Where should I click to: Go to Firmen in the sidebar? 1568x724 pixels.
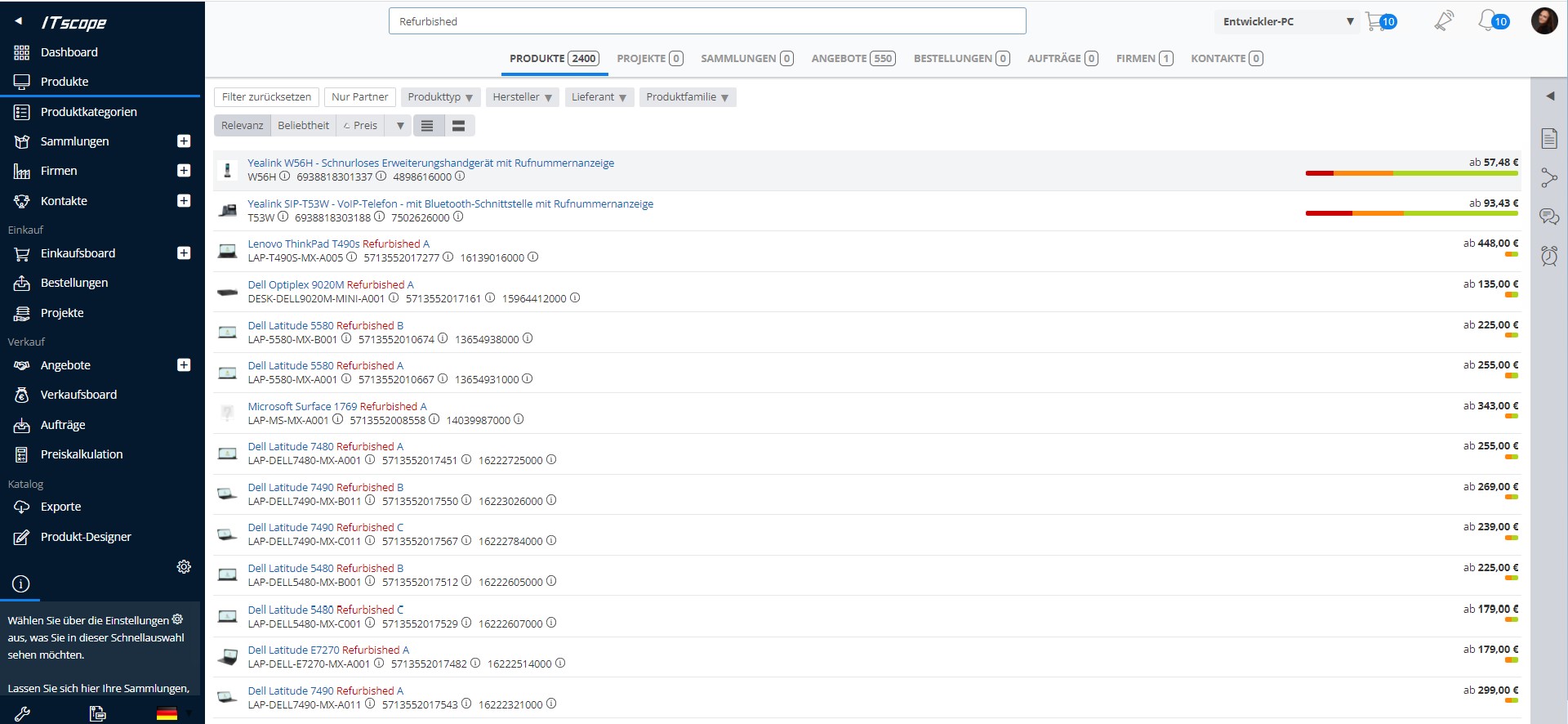coord(59,171)
